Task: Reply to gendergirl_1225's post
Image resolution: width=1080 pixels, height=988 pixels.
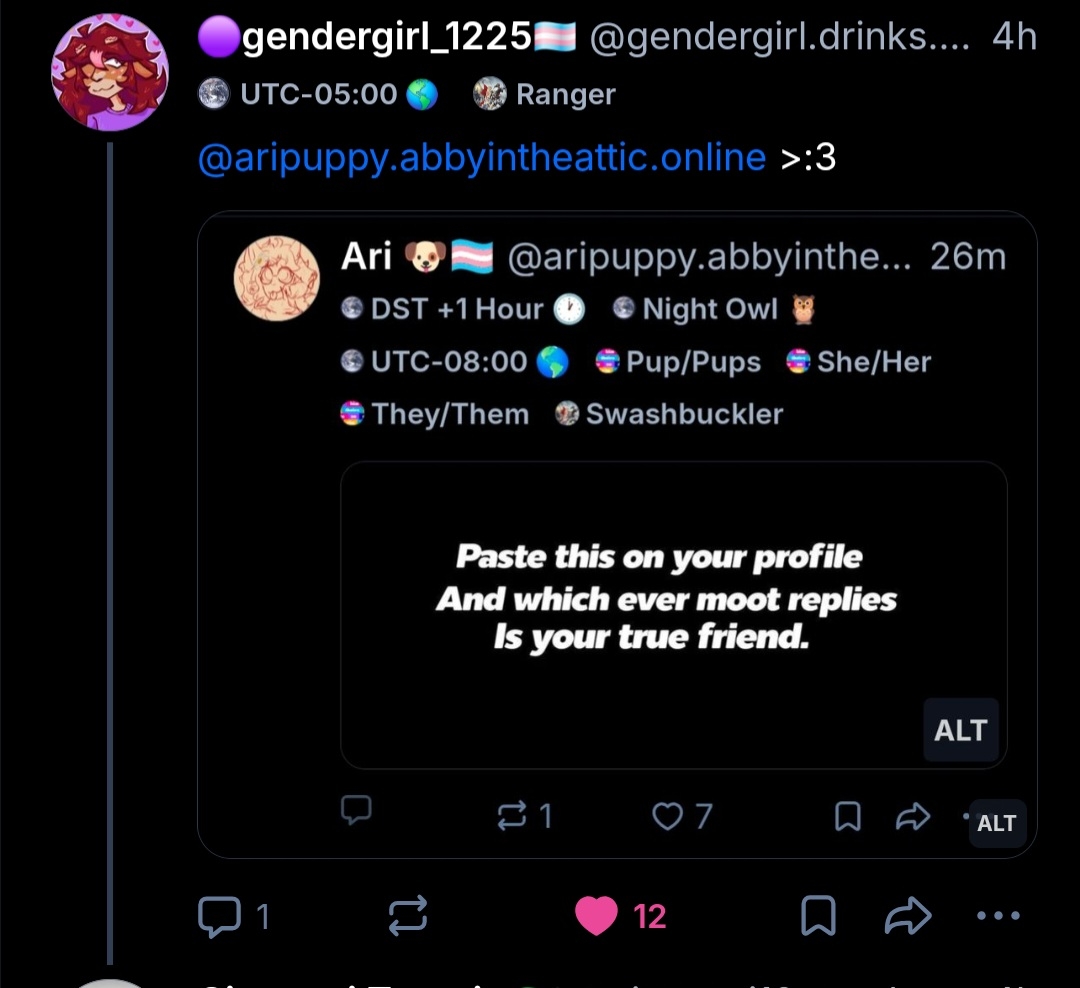Action: [220, 916]
